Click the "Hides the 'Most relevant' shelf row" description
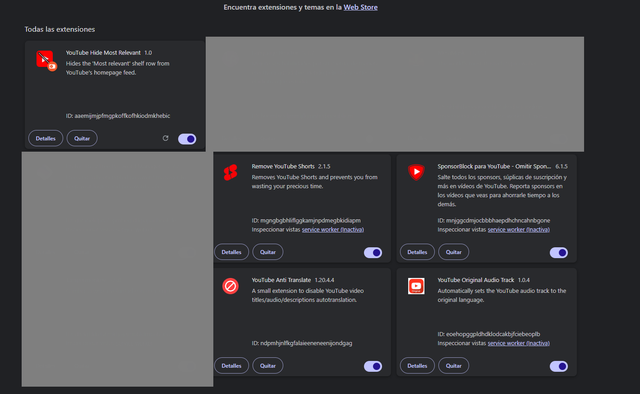Viewport: 640px width, 394px height. tap(118, 68)
